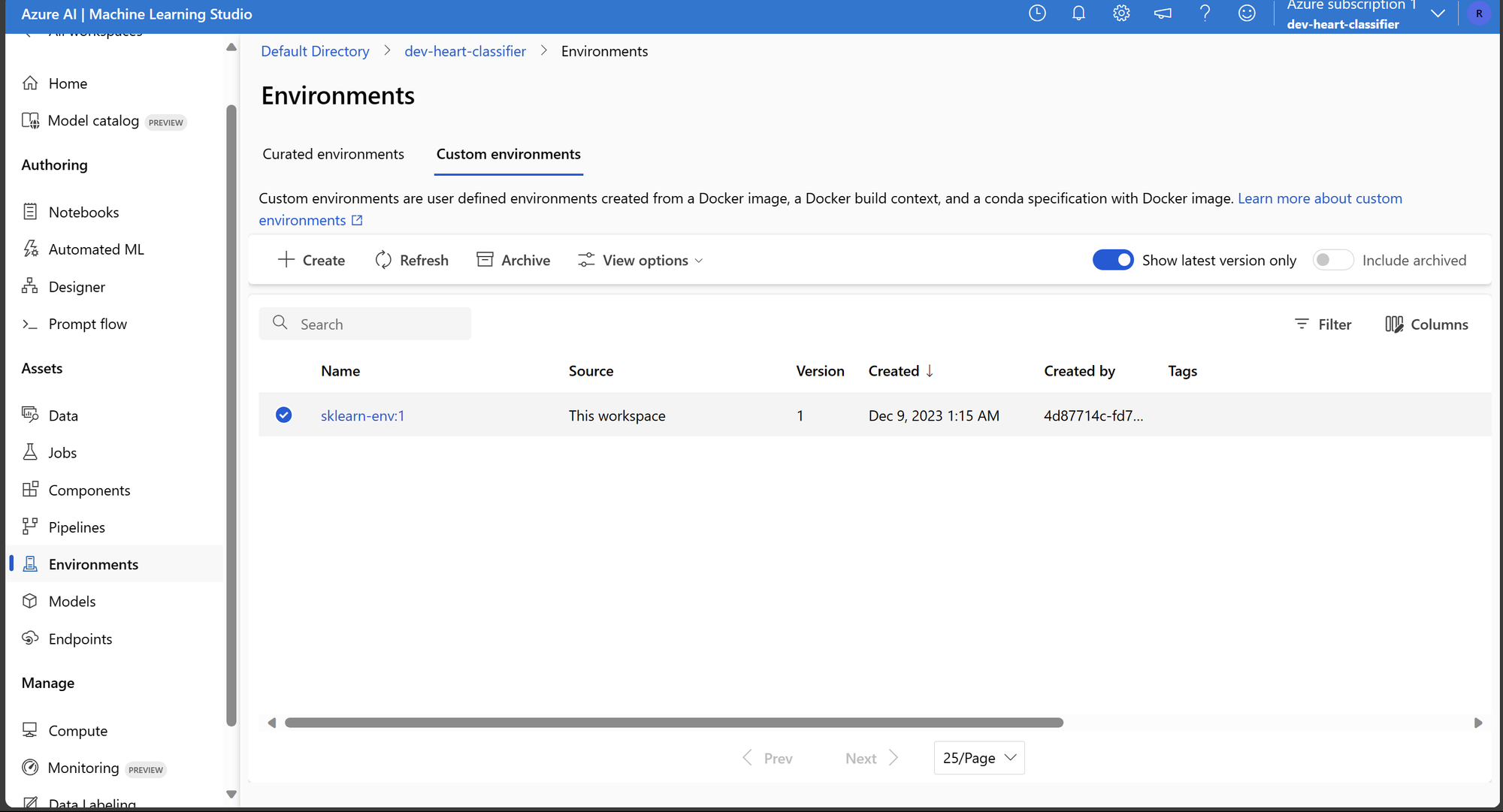
Task: Click the Search input field
Action: pyautogui.click(x=365, y=323)
